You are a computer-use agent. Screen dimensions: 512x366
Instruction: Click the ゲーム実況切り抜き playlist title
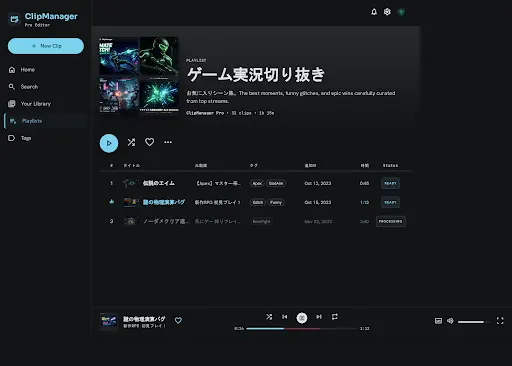click(256, 75)
